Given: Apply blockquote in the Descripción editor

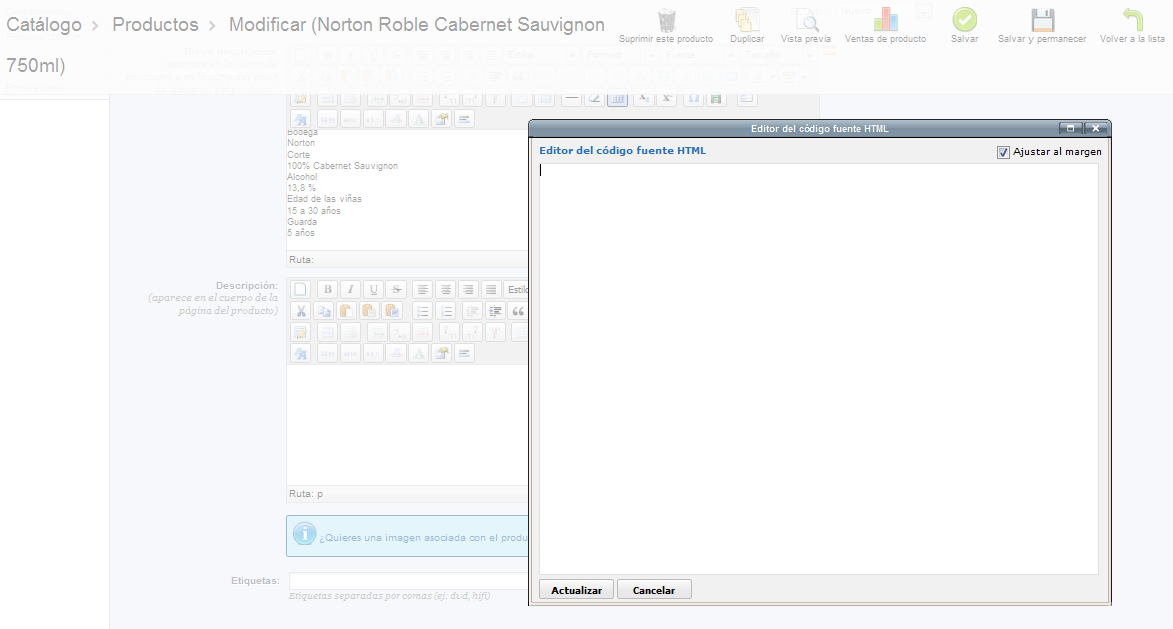Looking at the screenshot, I should coord(518,311).
